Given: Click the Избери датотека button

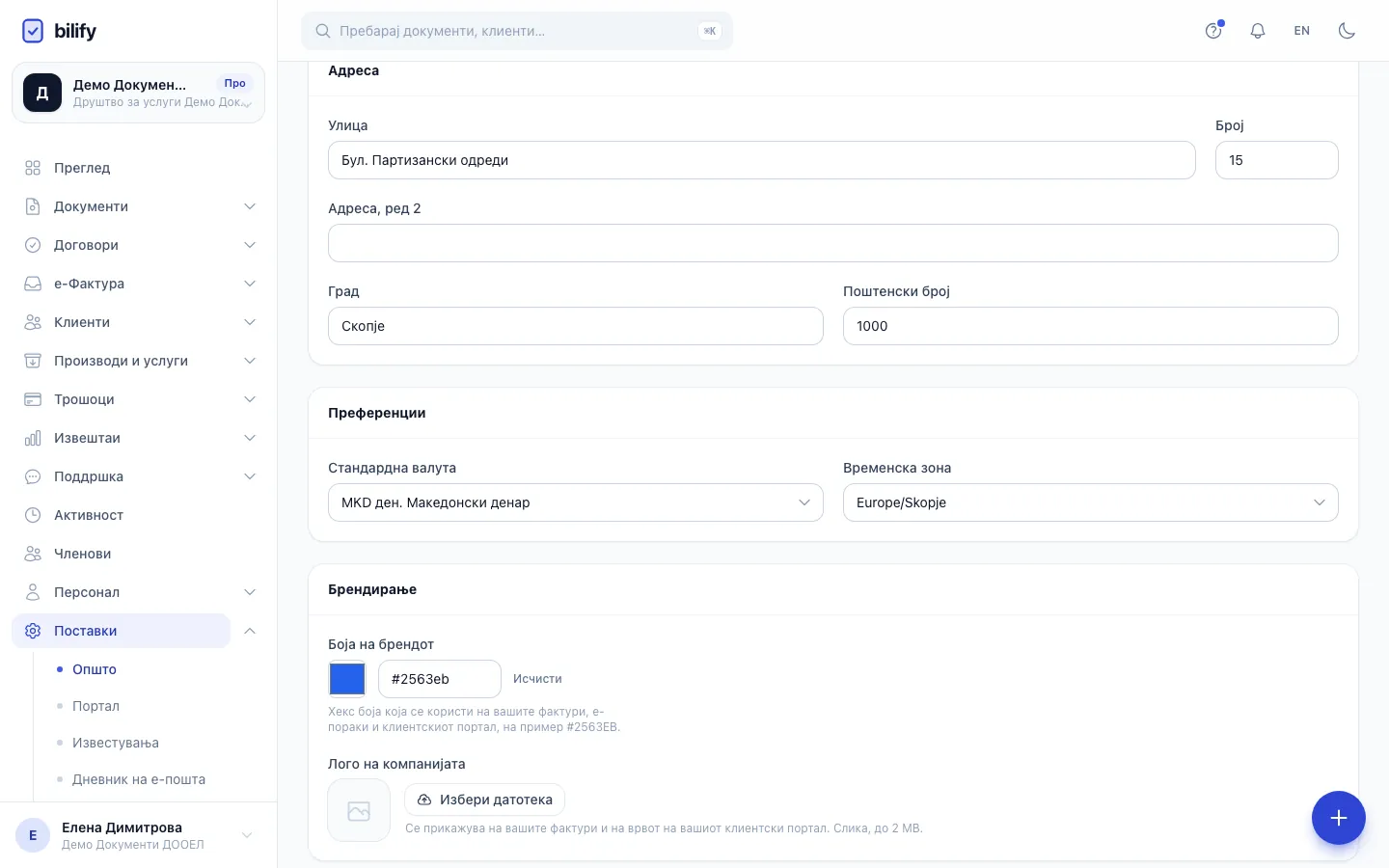Looking at the screenshot, I should [x=484, y=800].
